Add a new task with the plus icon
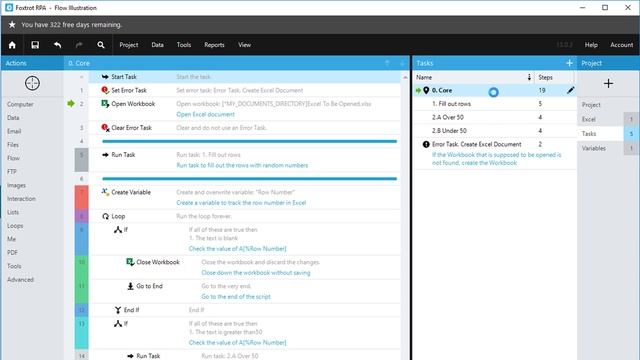 pyautogui.click(x=569, y=63)
